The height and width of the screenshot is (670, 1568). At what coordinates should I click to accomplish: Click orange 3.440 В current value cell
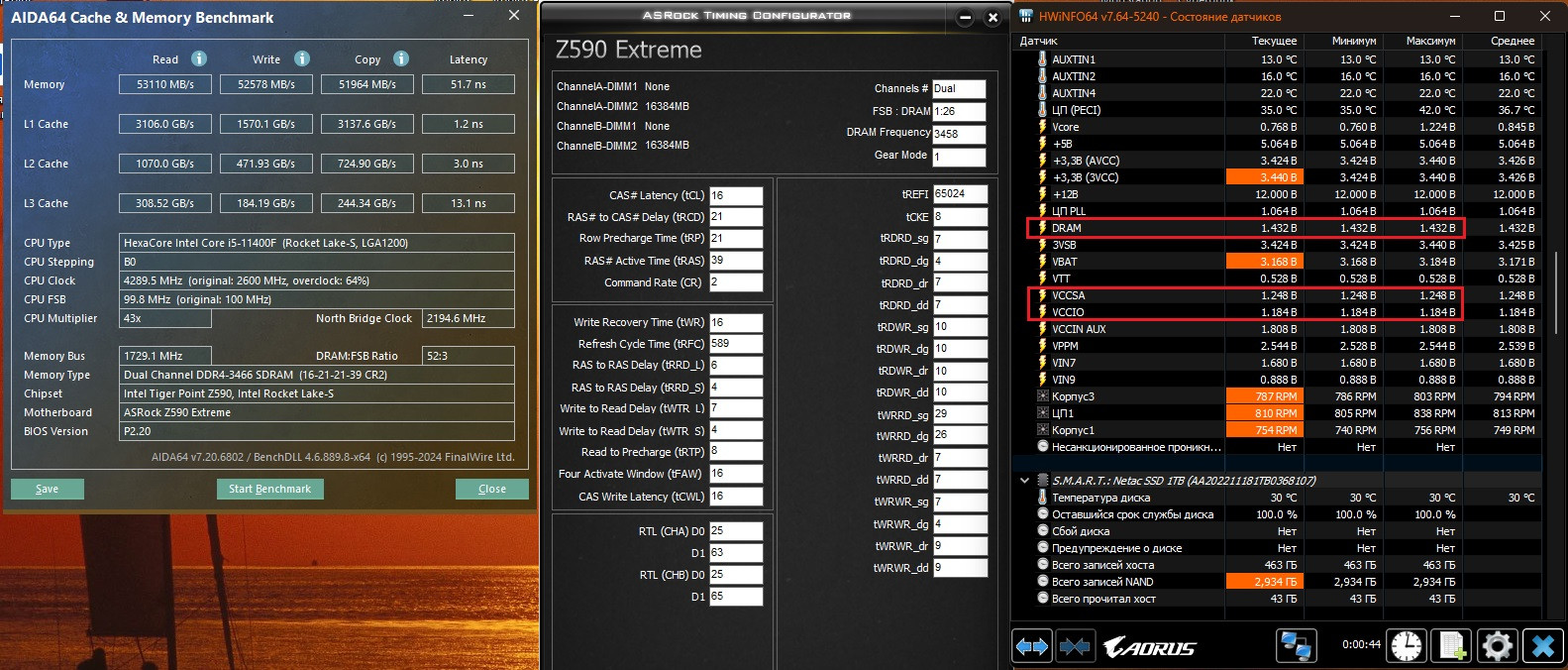click(1264, 177)
